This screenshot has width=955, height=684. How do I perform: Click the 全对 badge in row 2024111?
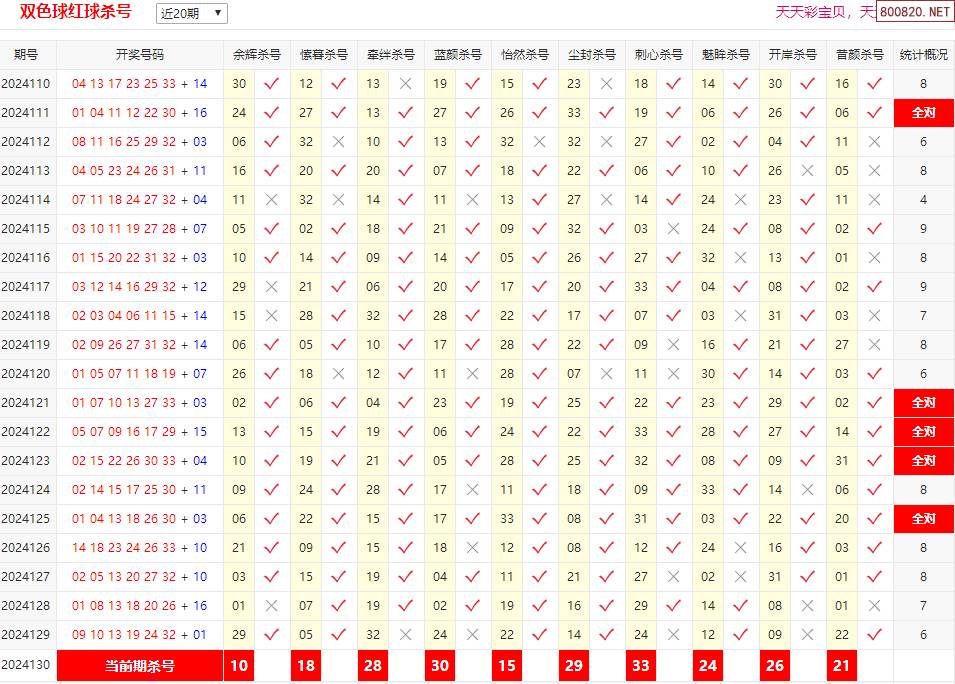click(x=923, y=113)
